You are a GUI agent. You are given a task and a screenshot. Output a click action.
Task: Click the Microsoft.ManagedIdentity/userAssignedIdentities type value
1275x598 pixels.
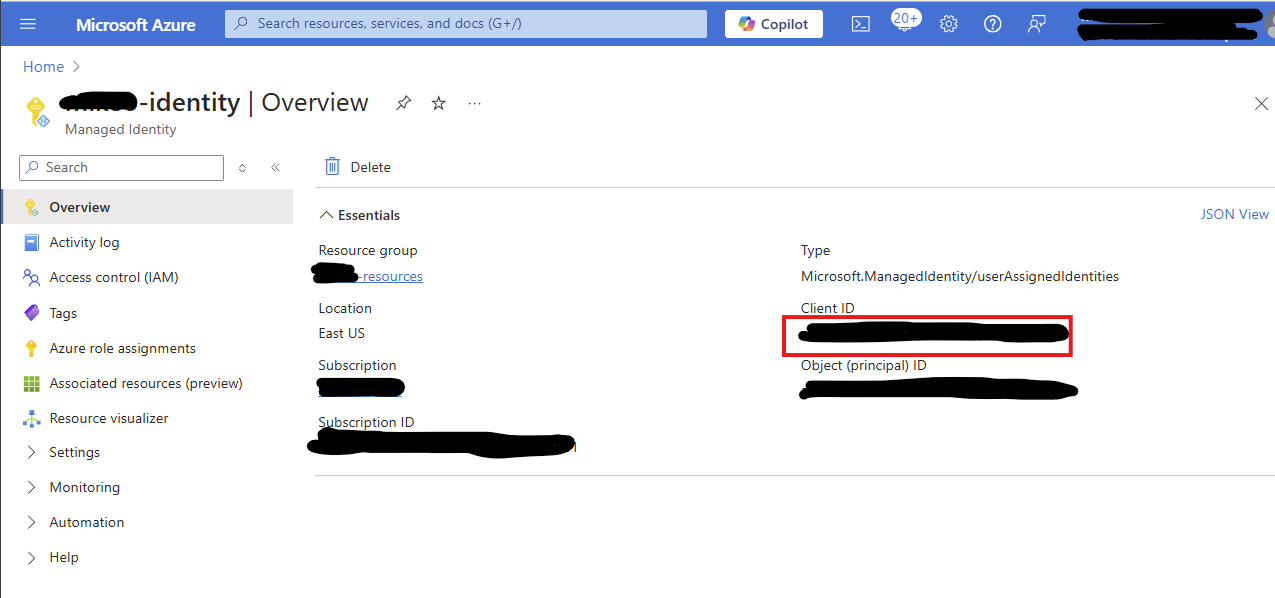click(960, 276)
